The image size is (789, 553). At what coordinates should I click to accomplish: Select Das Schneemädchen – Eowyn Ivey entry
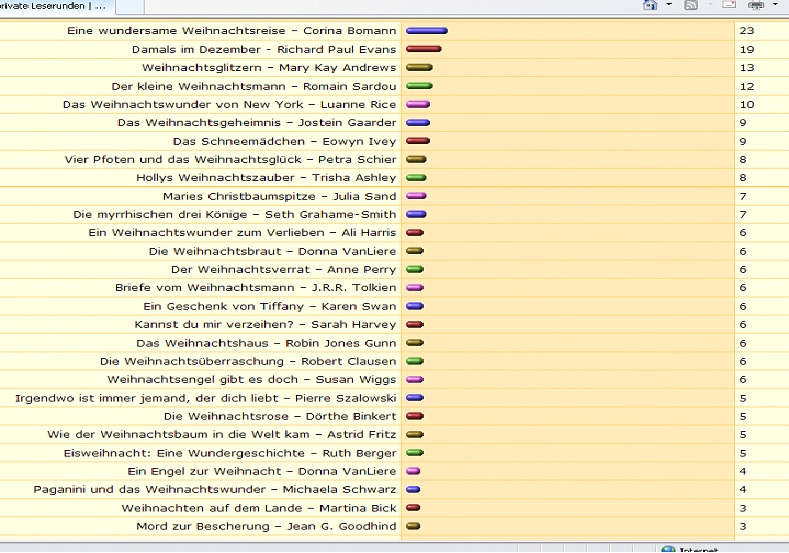[x=284, y=141]
